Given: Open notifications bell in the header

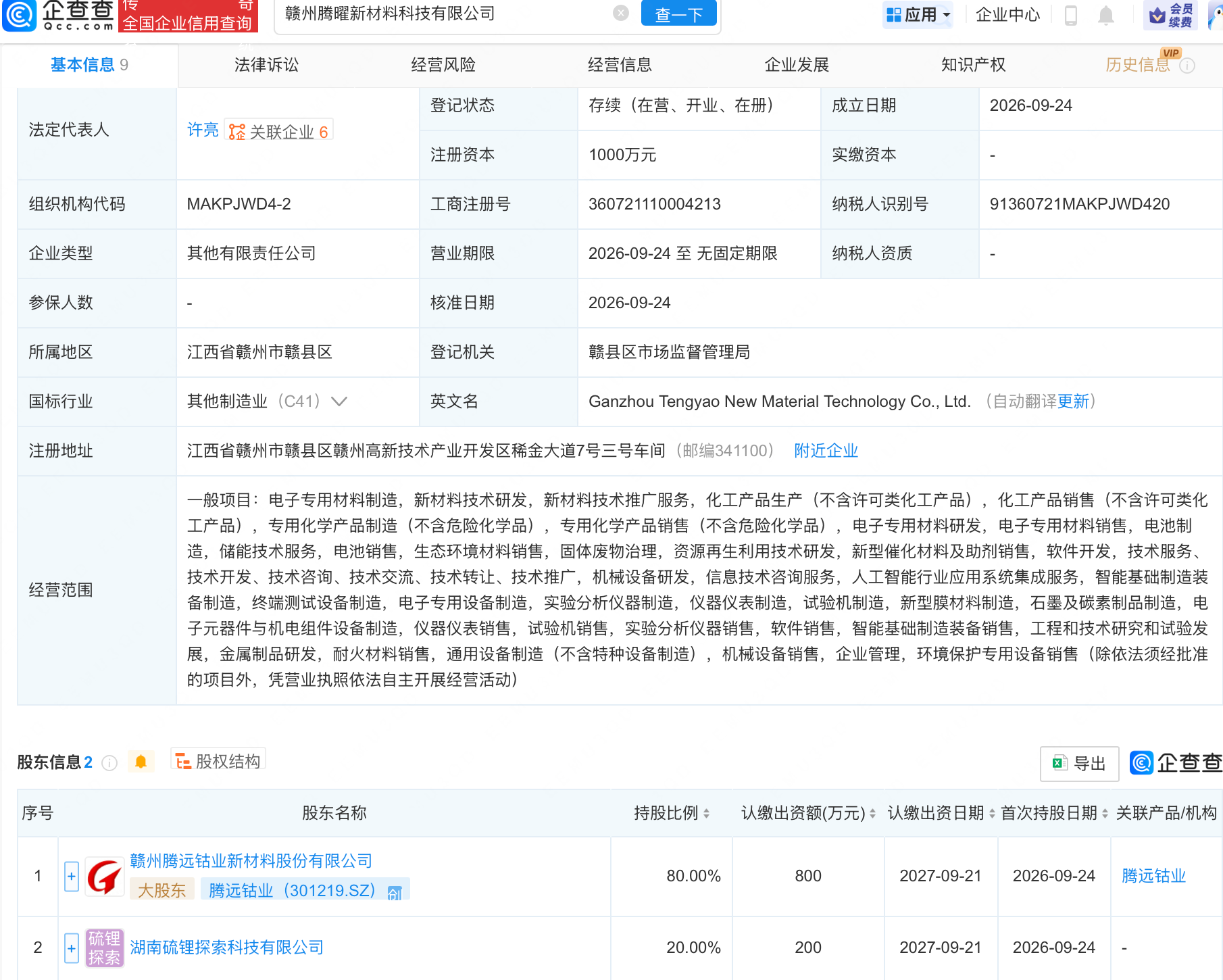Looking at the screenshot, I should point(1106,15).
